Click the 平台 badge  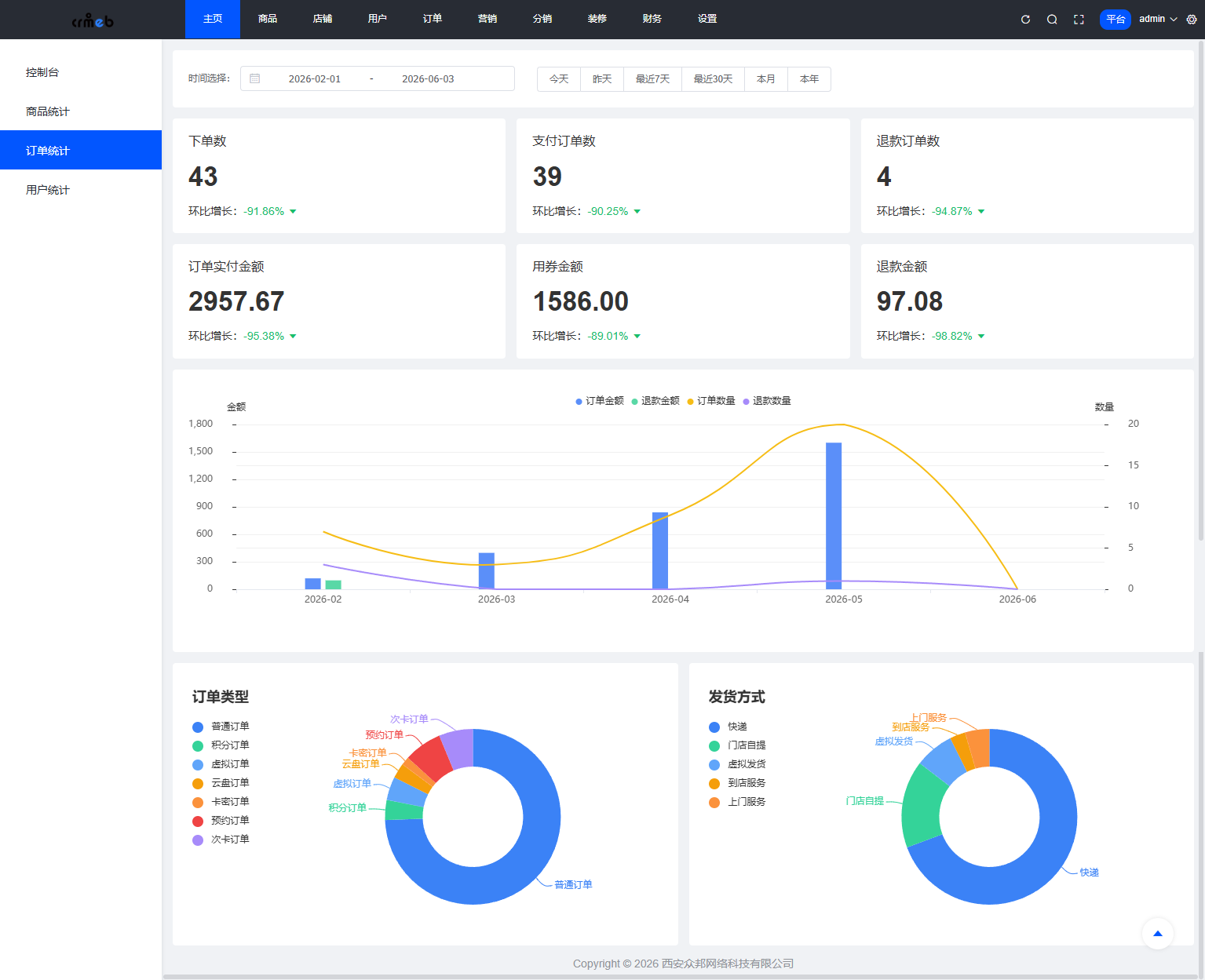point(1116,20)
